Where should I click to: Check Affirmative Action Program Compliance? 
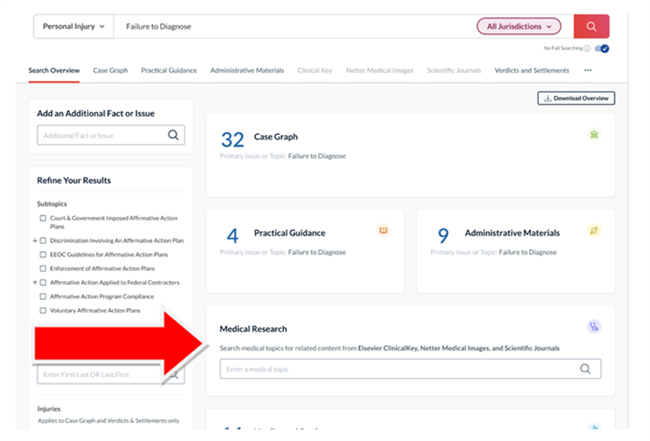43,296
